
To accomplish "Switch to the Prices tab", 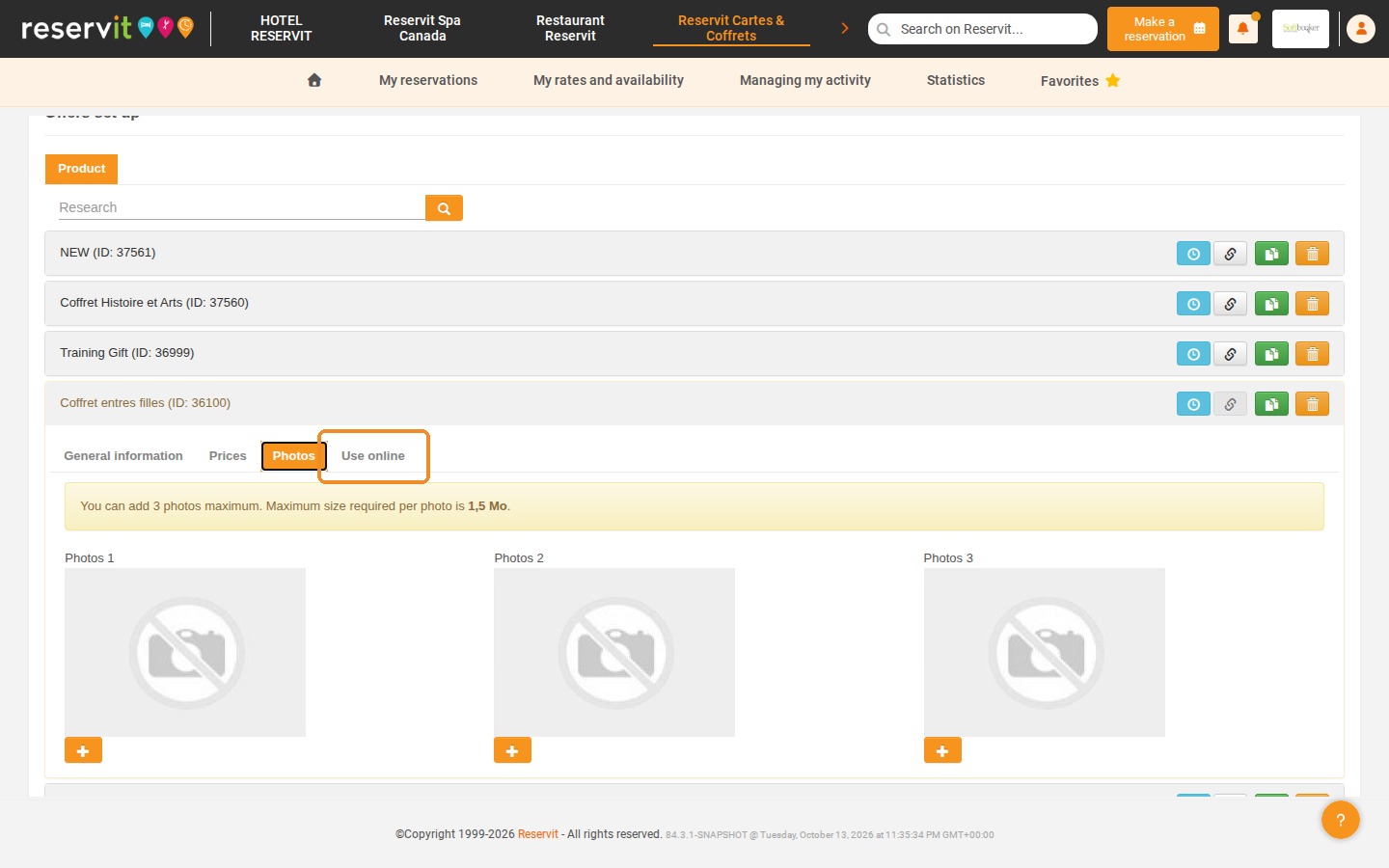I will tap(228, 456).
